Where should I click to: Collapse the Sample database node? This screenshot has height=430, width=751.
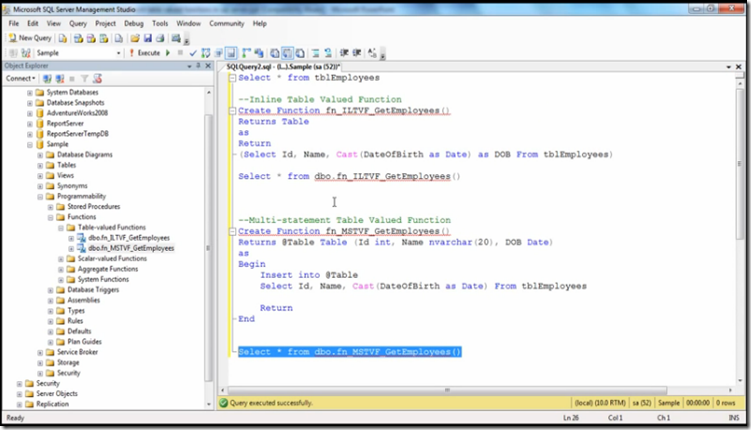pos(30,145)
